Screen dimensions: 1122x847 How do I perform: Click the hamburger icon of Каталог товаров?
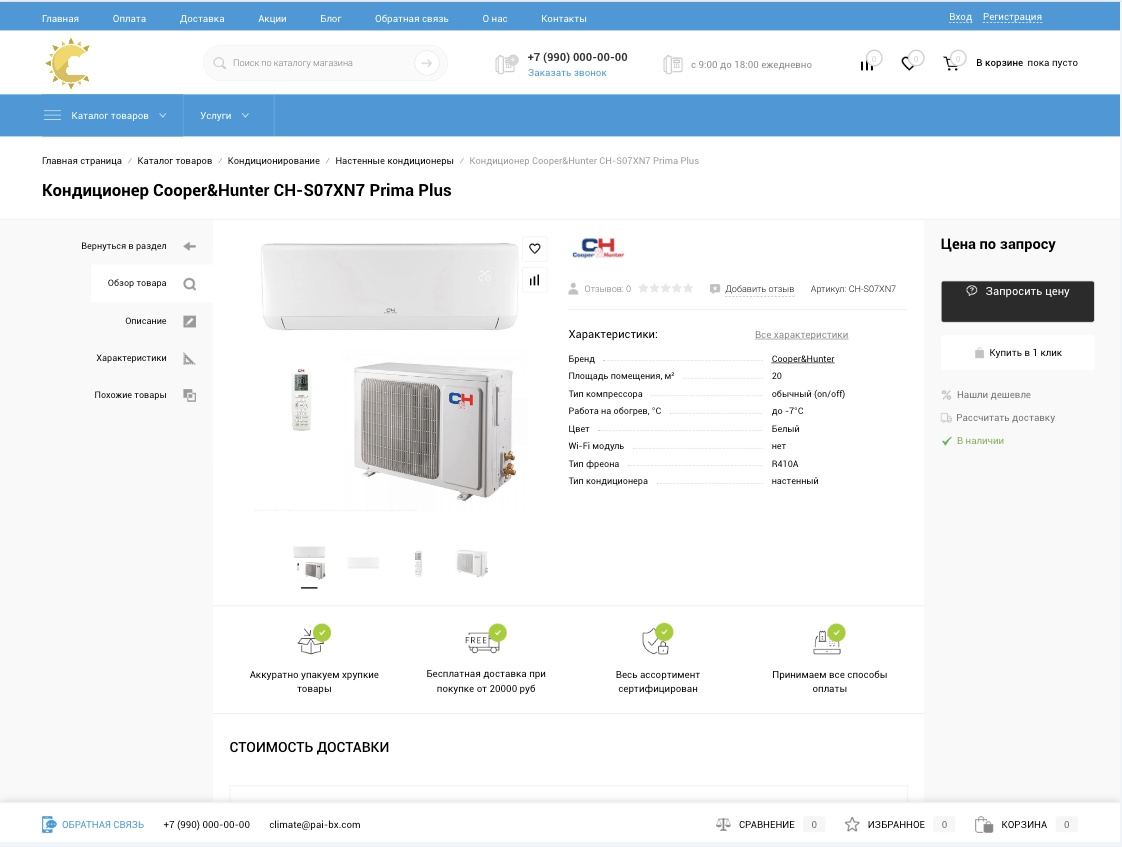pyautogui.click(x=52, y=115)
